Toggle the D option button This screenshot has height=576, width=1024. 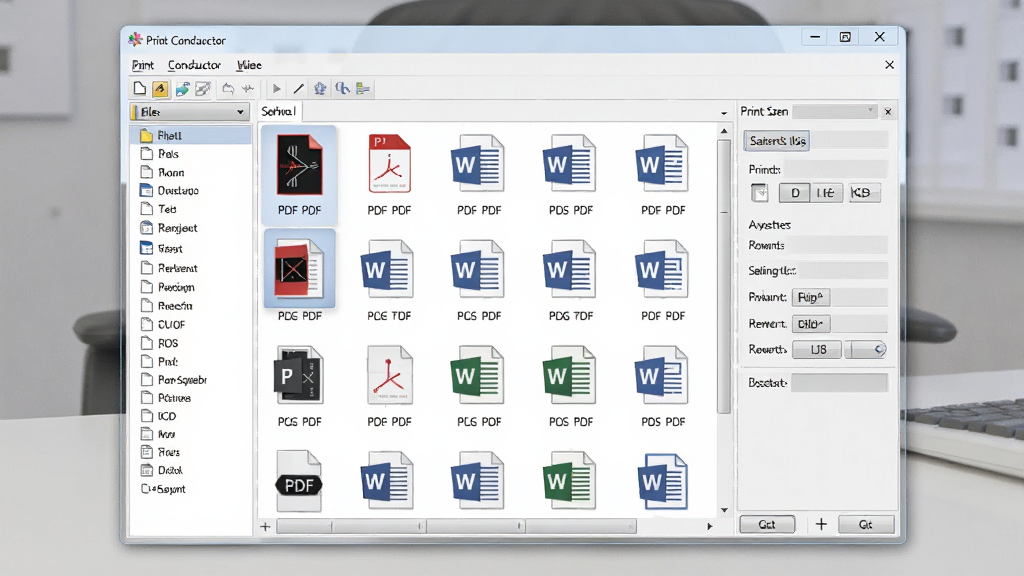point(795,193)
